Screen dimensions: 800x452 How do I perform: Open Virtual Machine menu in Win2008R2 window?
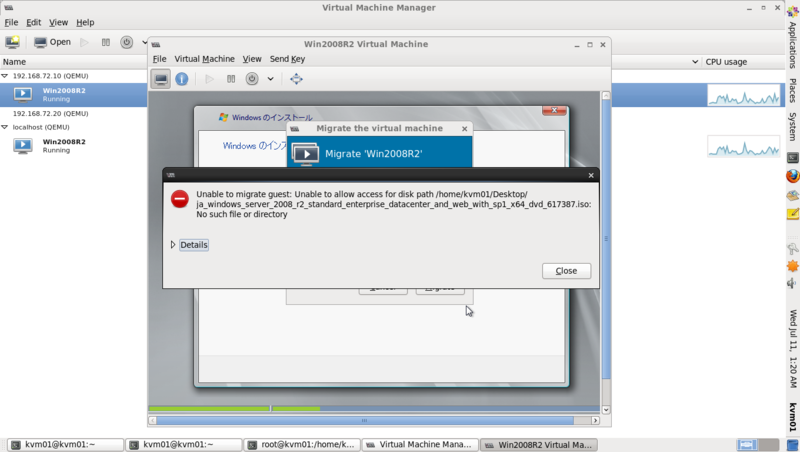[x=205, y=59]
